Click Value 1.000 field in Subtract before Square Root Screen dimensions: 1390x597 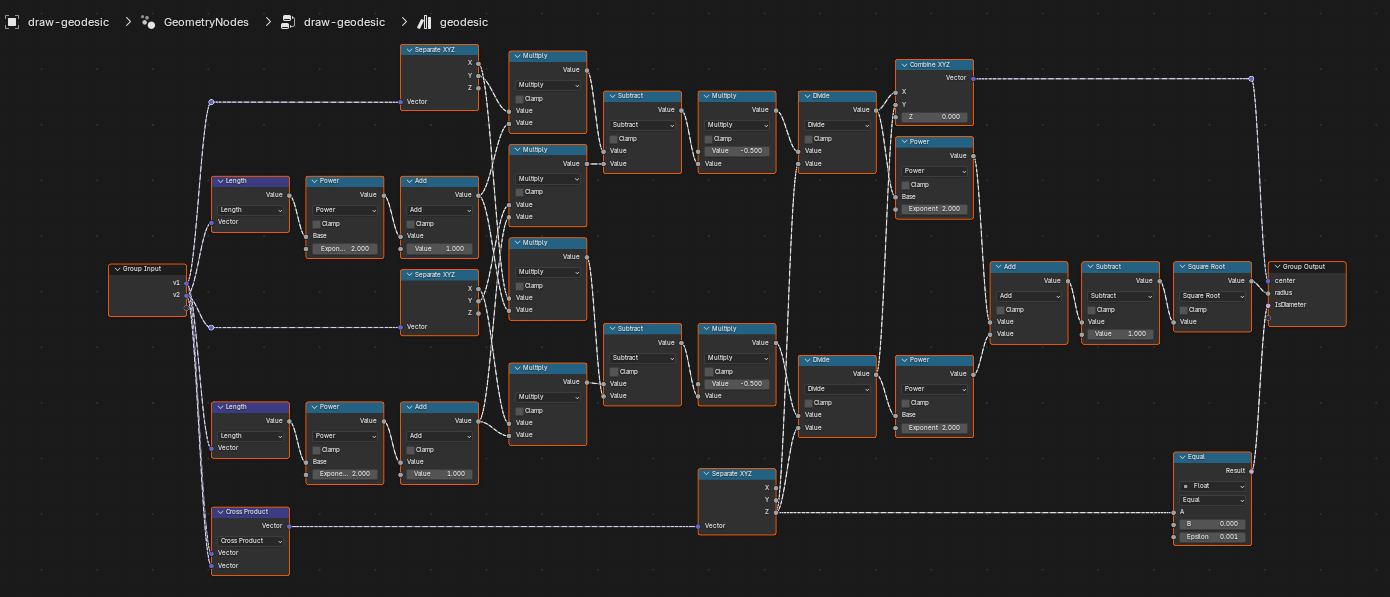[1121, 334]
